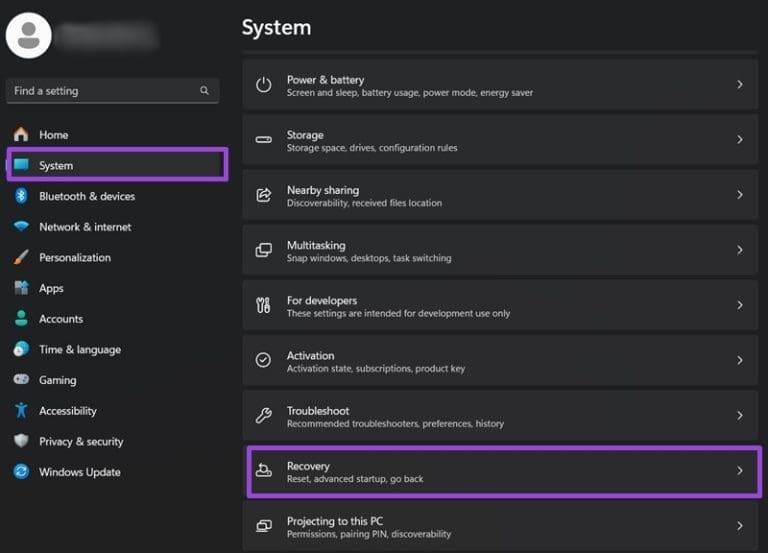Select Bluetooth & devices in sidebar
Image resolution: width=768 pixels, height=553 pixels.
[x=87, y=196]
